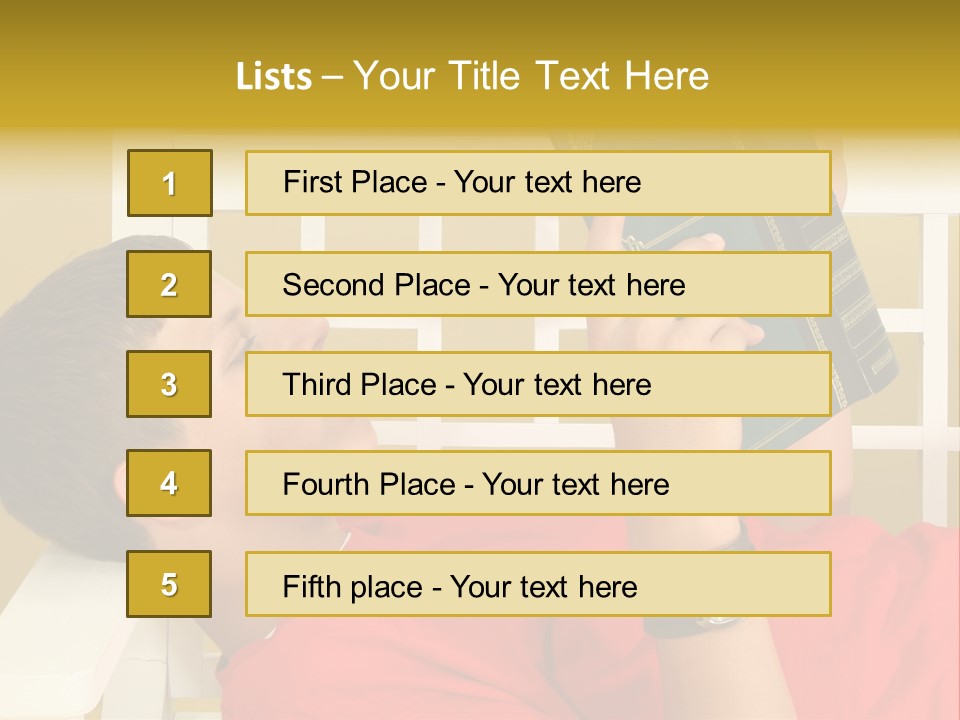Select the number 1 gold box
This screenshot has width=960, height=720.
170,183
